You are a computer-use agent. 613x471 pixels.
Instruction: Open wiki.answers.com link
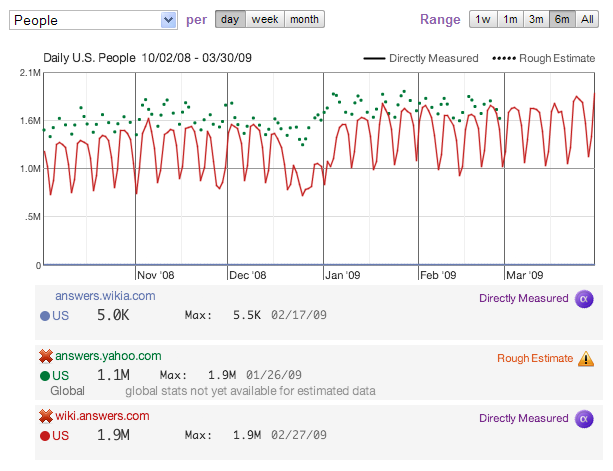[102, 415]
